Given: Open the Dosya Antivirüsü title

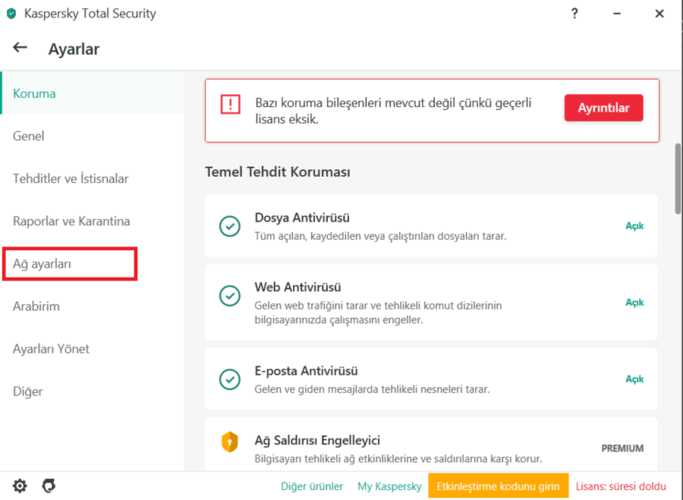Looking at the screenshot, I should pyautogui.click(x=302, y=217).
